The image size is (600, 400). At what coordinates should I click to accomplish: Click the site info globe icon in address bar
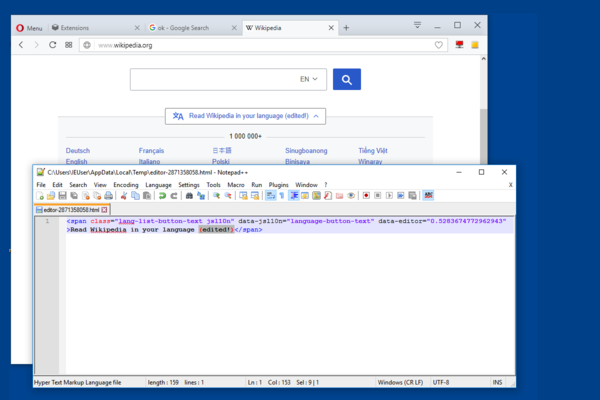pos(87,45)
